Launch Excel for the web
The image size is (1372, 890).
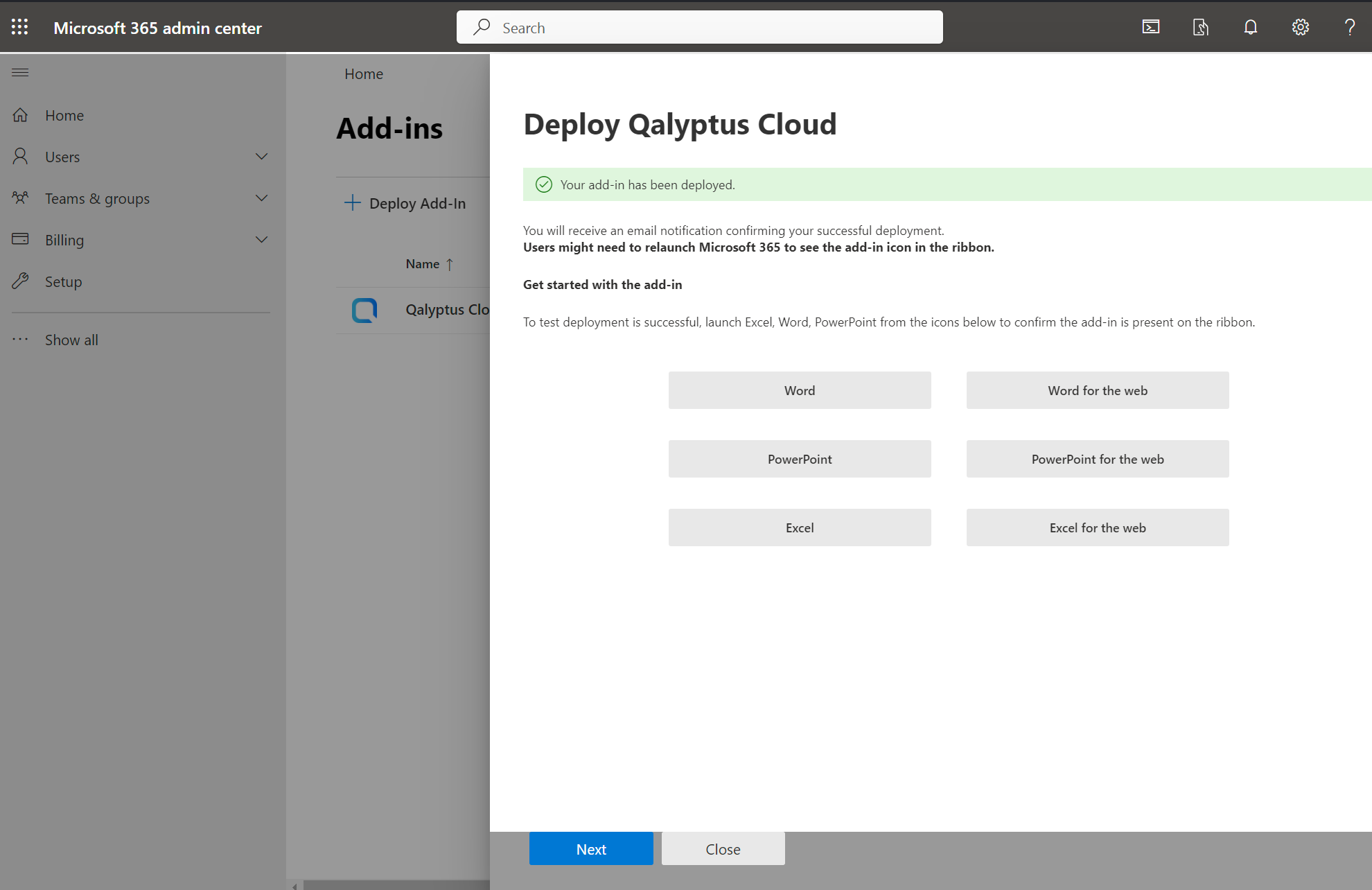[x=1097, y=527]
